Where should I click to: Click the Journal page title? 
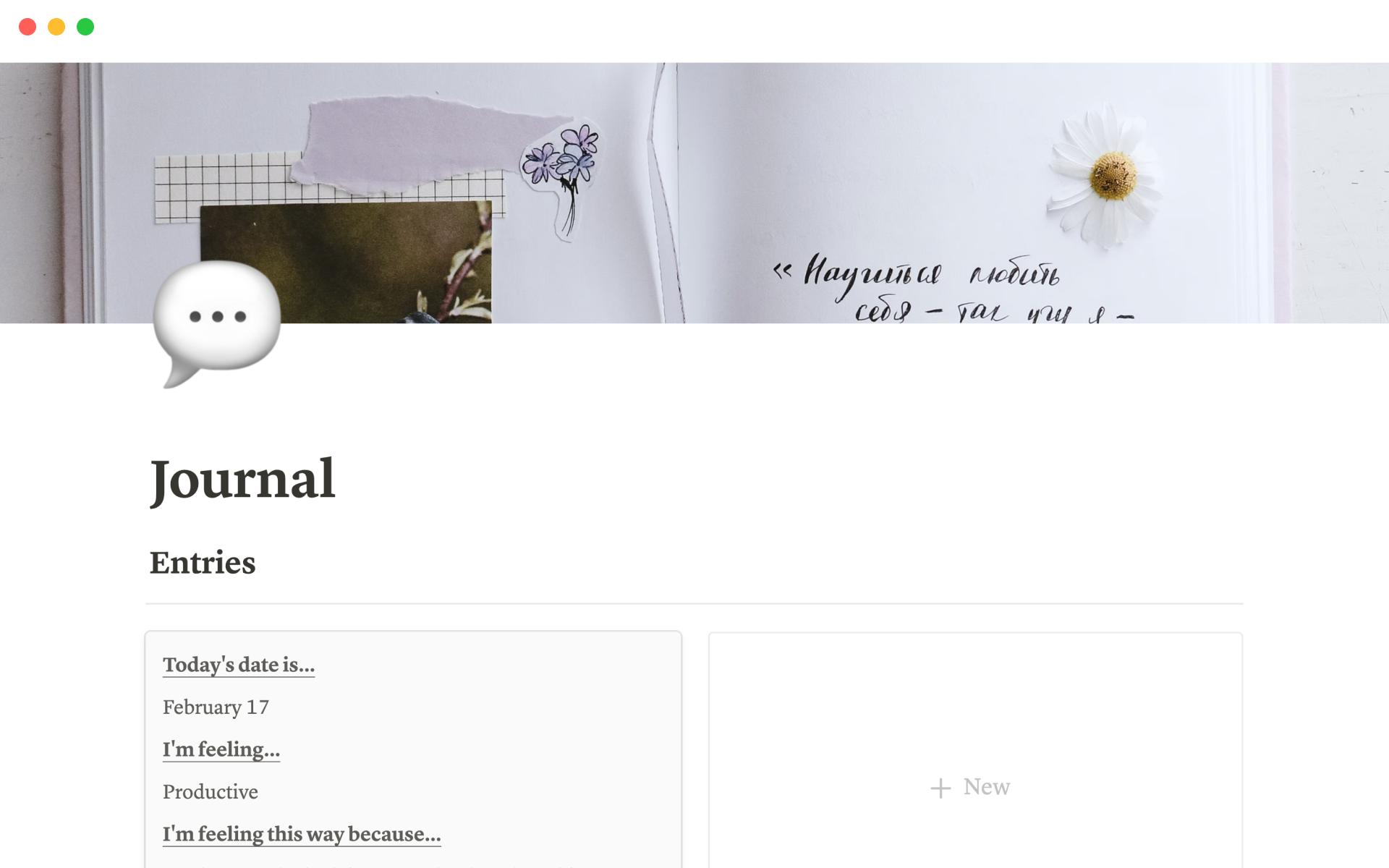[242, 480]
